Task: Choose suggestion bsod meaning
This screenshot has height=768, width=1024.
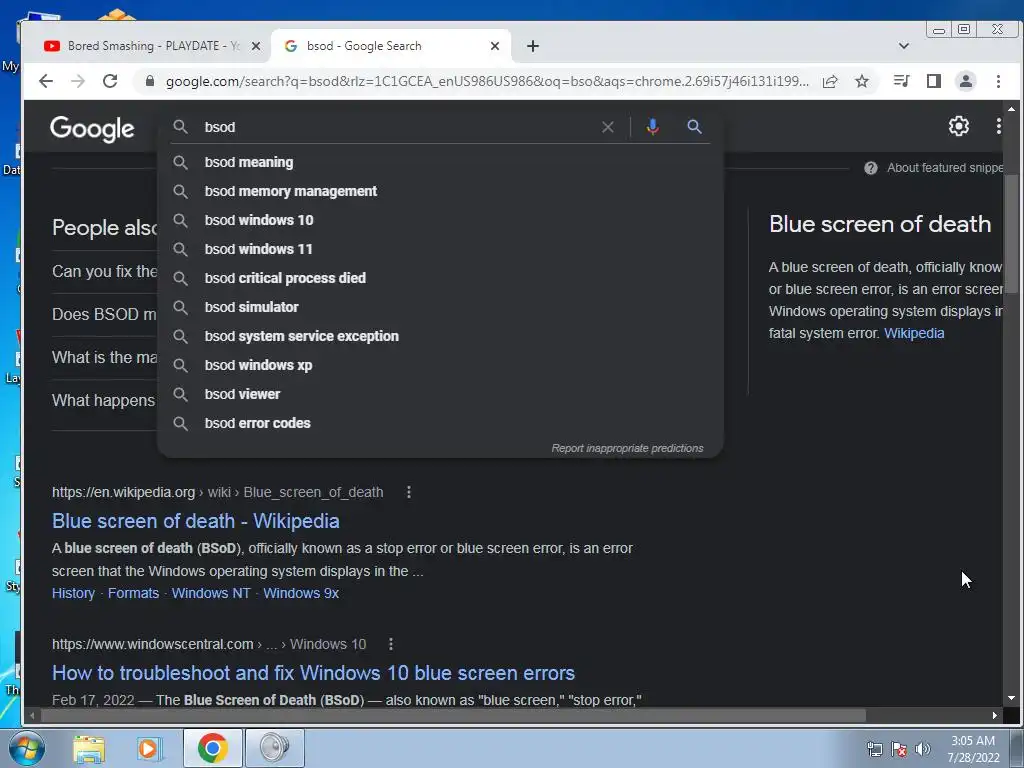Action: 440,162
